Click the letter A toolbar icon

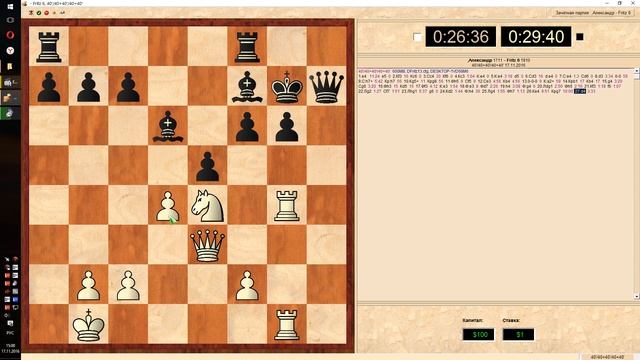(62, 13)
